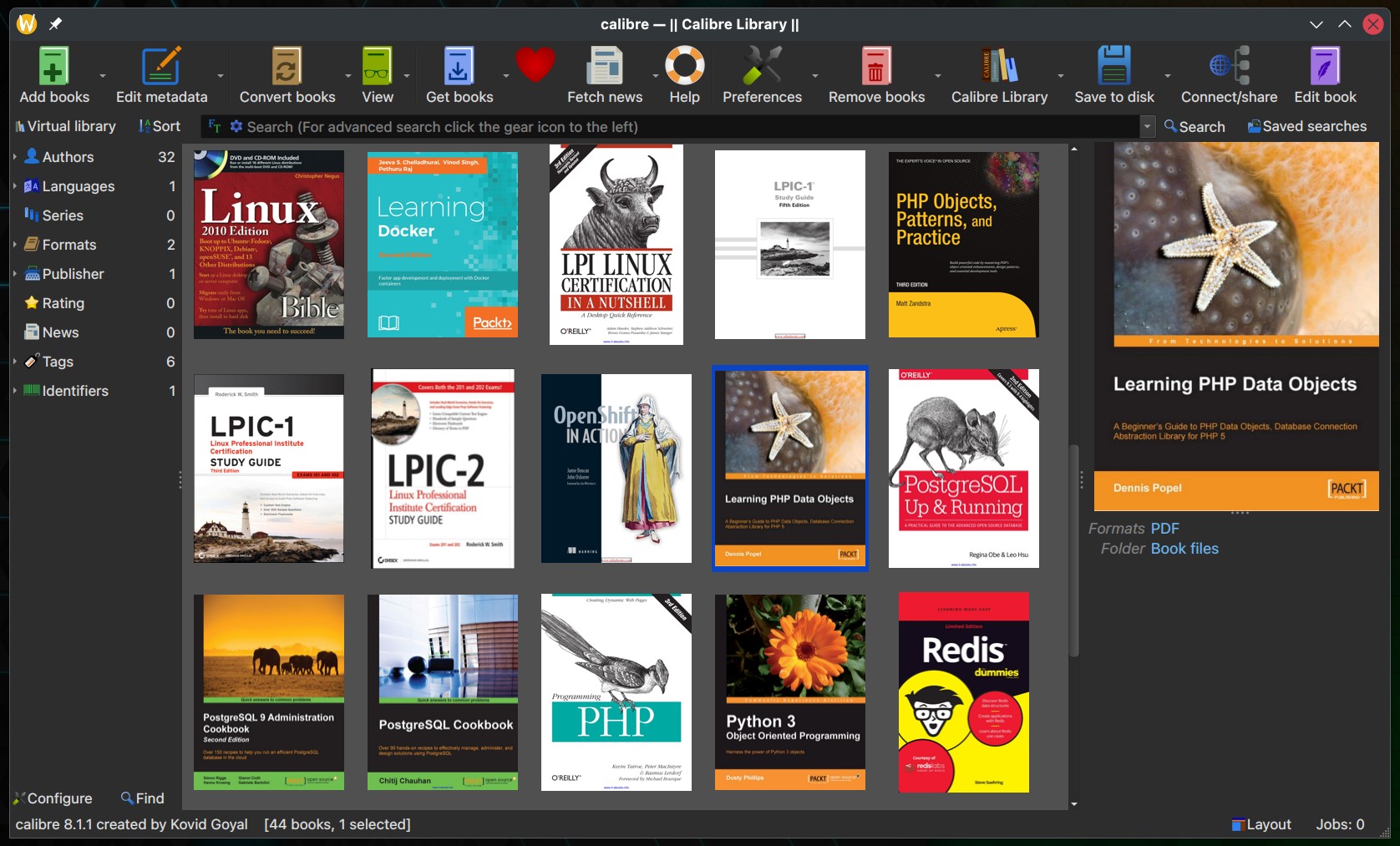1400x846 pixels.
Task: Click Configure in tag browser
Action: coord(53,798)
